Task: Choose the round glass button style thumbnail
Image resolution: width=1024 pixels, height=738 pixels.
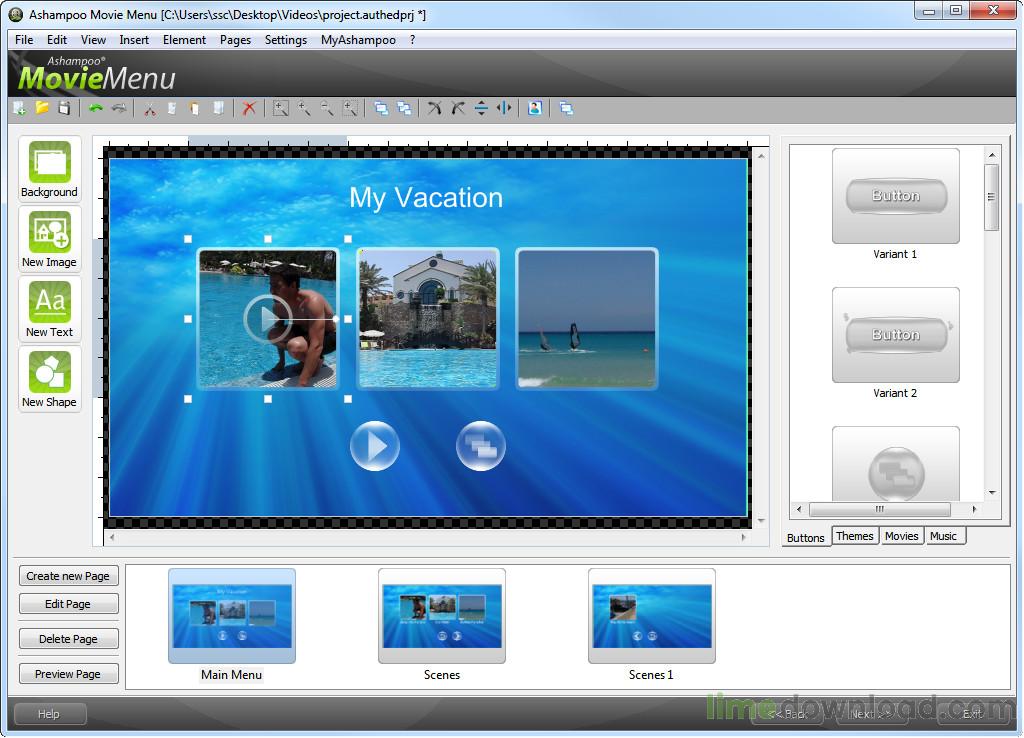Action: tap(895, 465)
